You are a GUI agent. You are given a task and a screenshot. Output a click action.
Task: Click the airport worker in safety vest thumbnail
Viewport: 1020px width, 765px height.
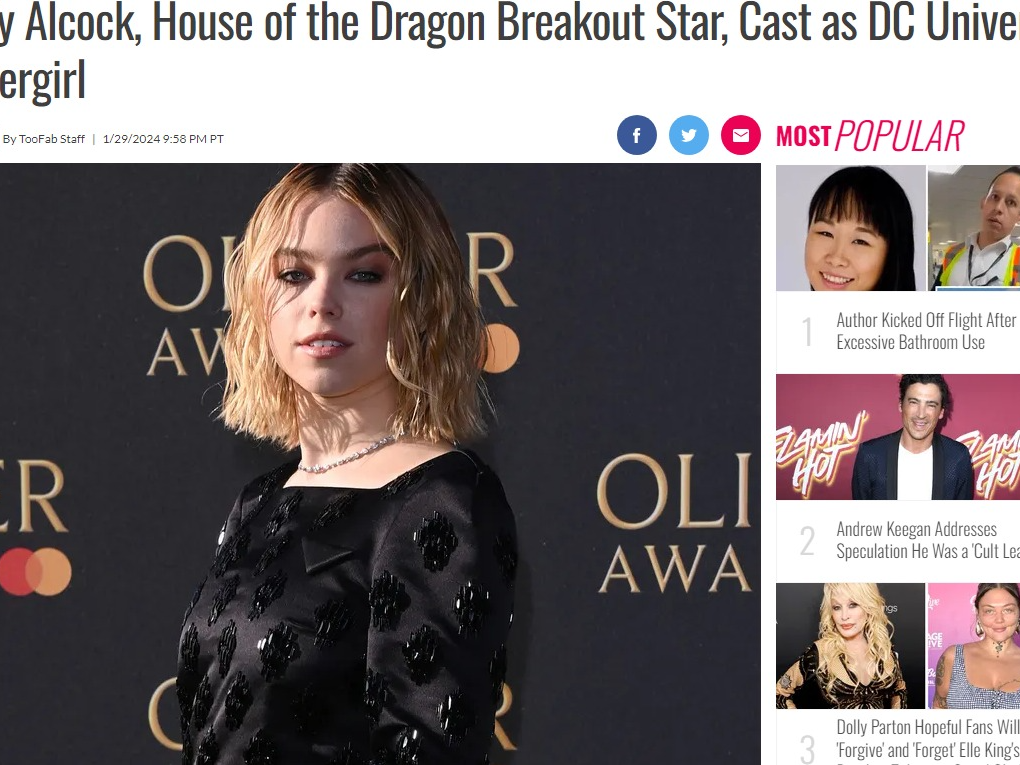(974, 228)
